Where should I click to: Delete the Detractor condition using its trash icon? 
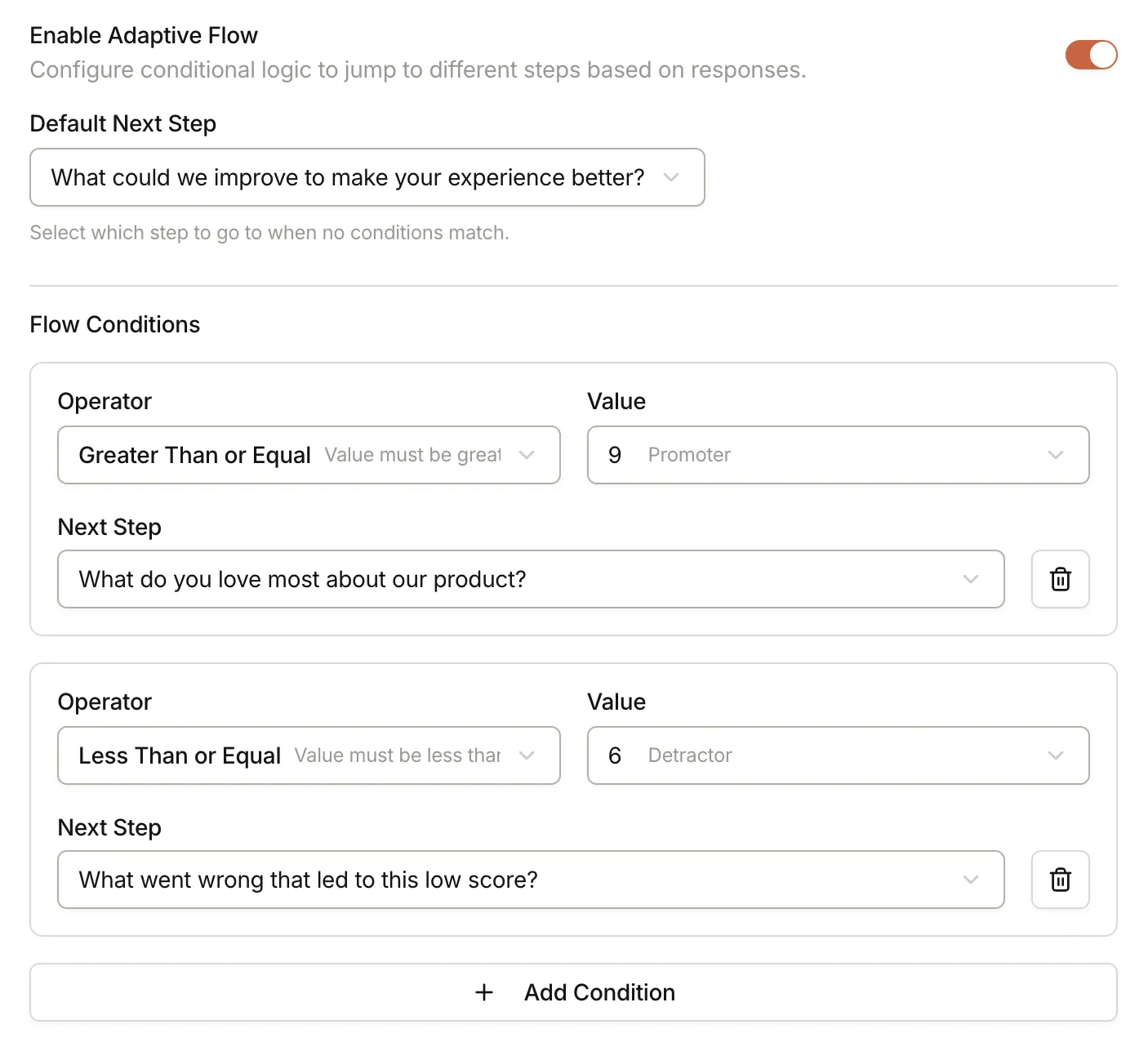(x=1060, y=880)
